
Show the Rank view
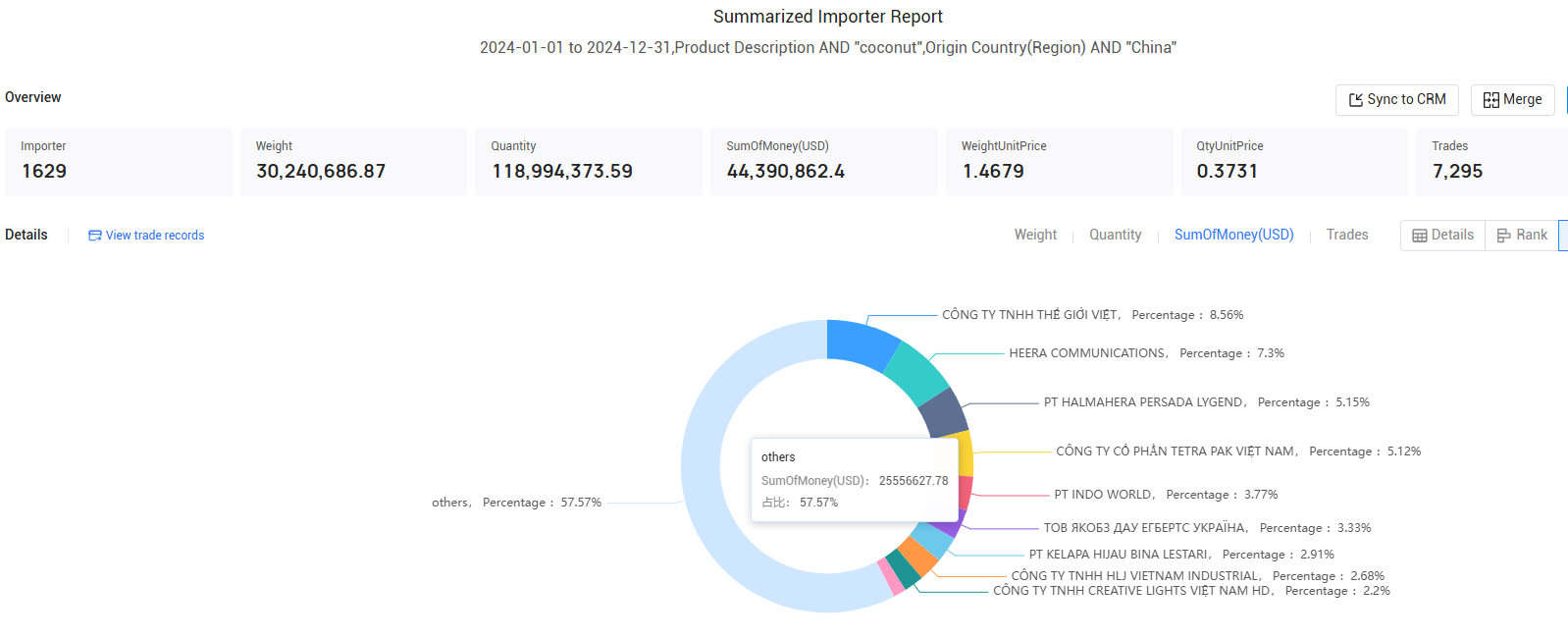pos(1522,236)
